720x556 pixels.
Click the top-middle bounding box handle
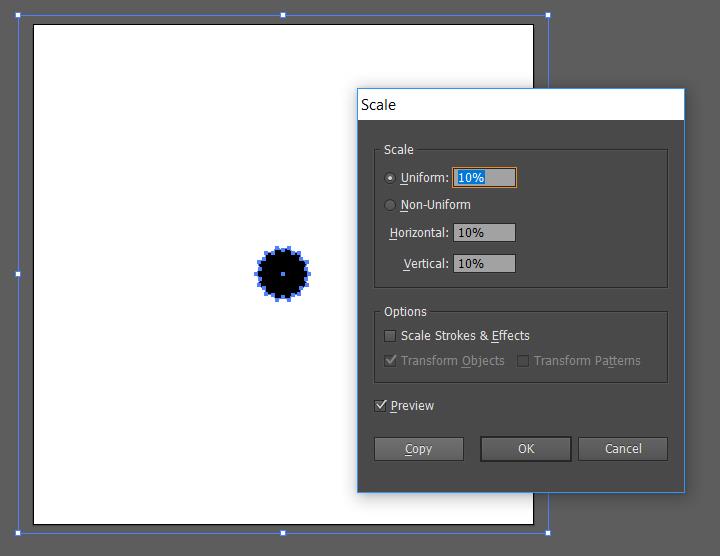283,15
